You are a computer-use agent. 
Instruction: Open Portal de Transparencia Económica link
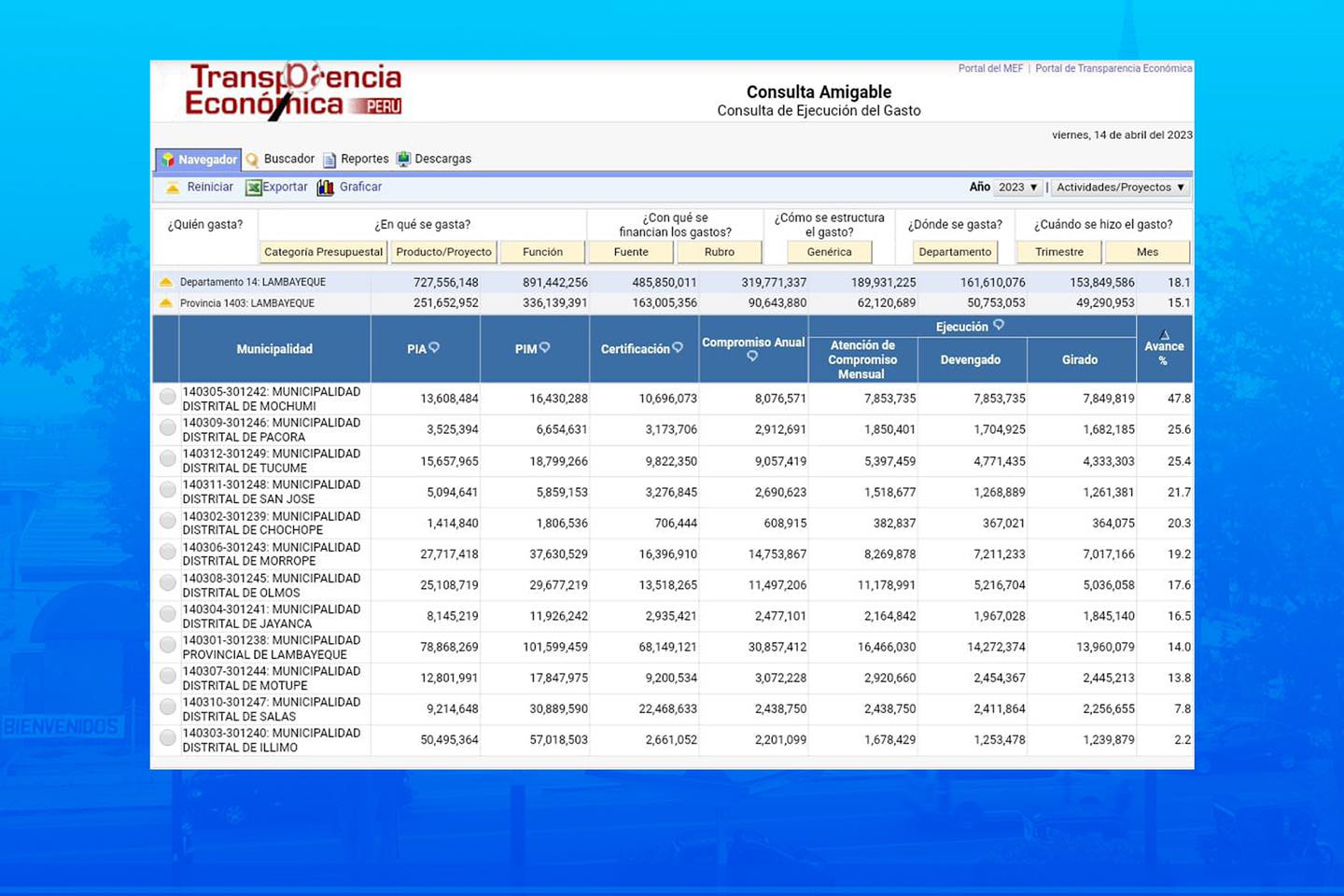coord(1113,69)
